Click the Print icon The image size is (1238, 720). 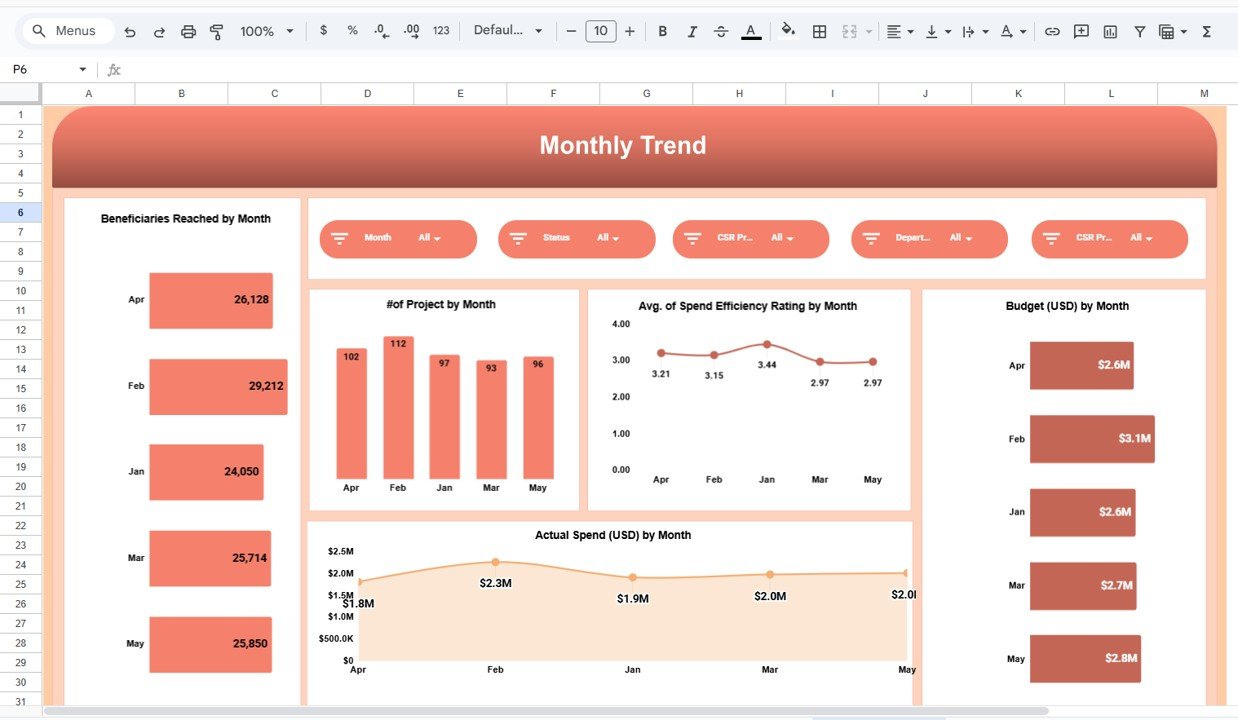point(188,32)
